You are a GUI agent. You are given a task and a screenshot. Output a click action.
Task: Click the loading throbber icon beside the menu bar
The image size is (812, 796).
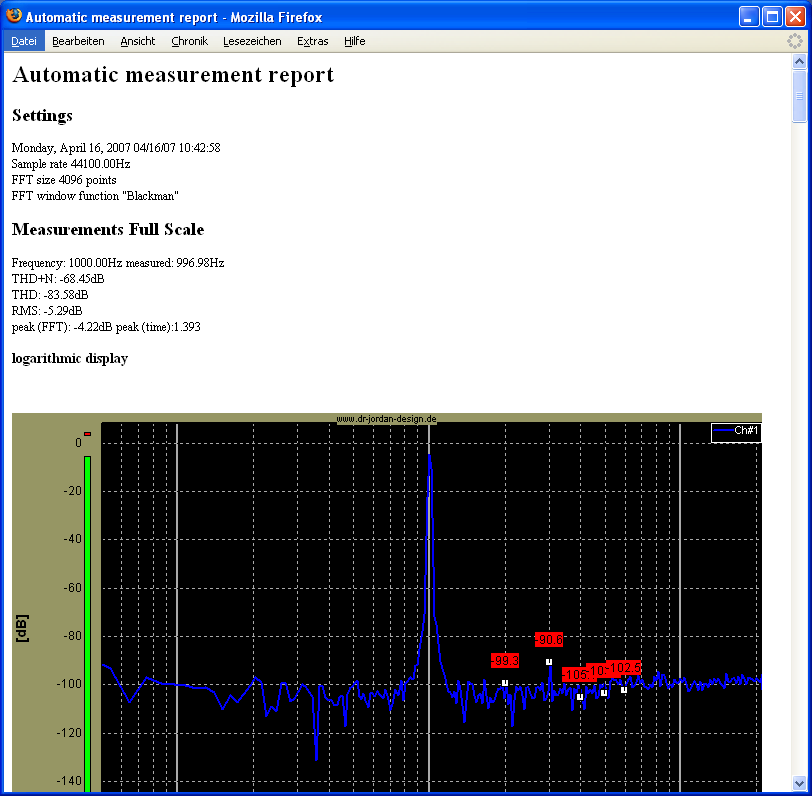click(794, 41)
